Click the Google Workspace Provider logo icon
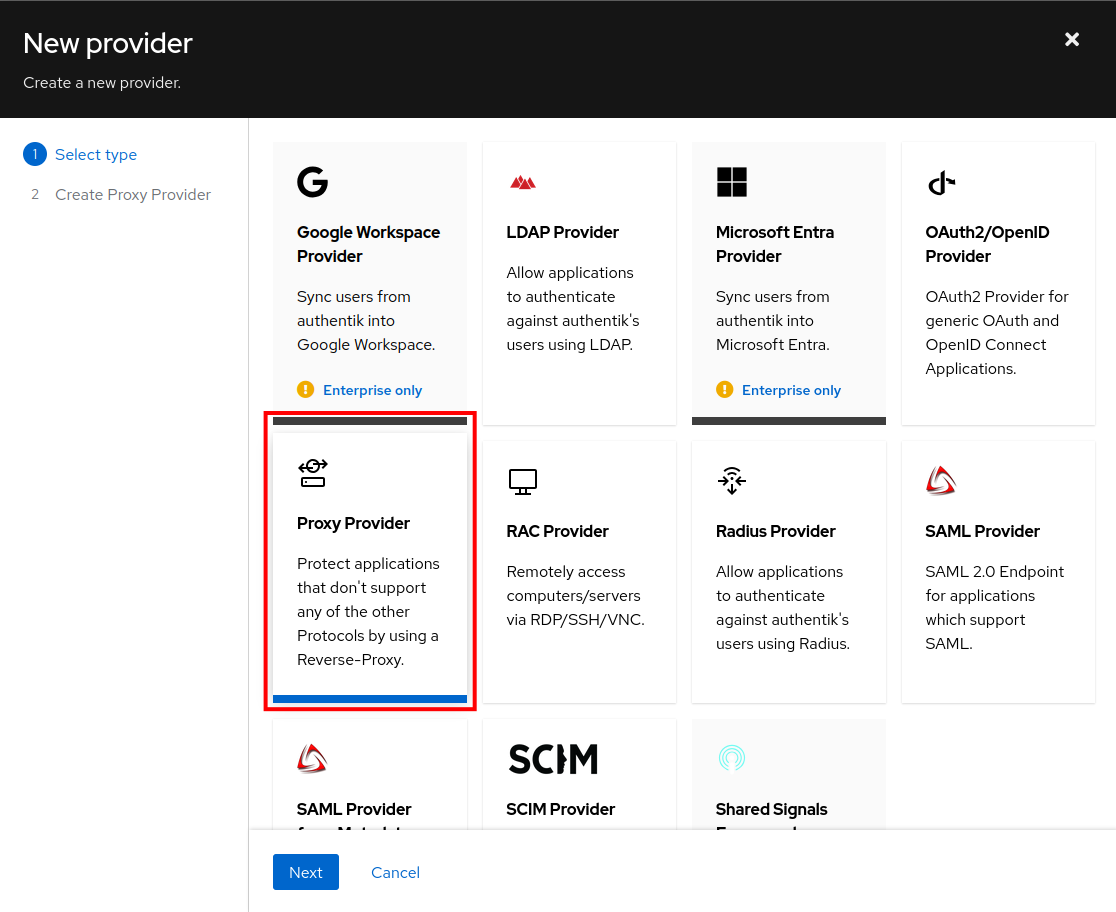The width and height of the screenshot is (1116, 912). tap(312, 182)
